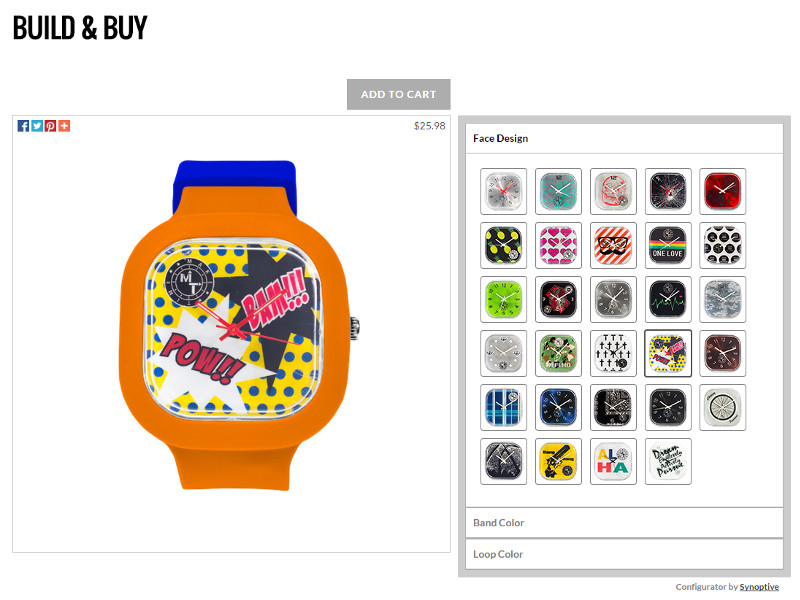The width and height of the screenshot is (800, 600).
Task: Pick the blue plaid face design
Action: (x=504, y=408)
